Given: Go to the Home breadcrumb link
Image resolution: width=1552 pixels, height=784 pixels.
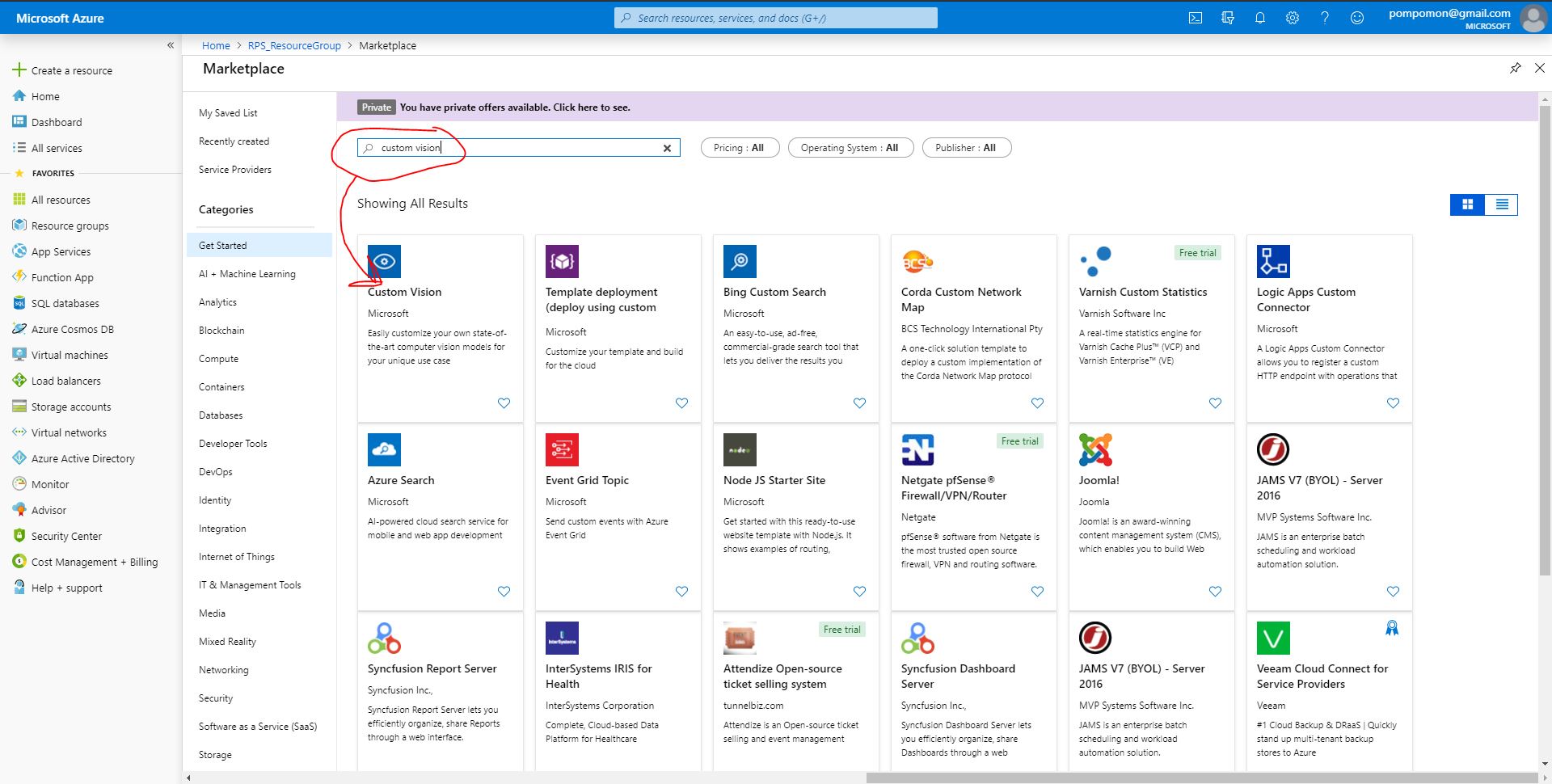Looking at the screenshot, I should 216,45.
